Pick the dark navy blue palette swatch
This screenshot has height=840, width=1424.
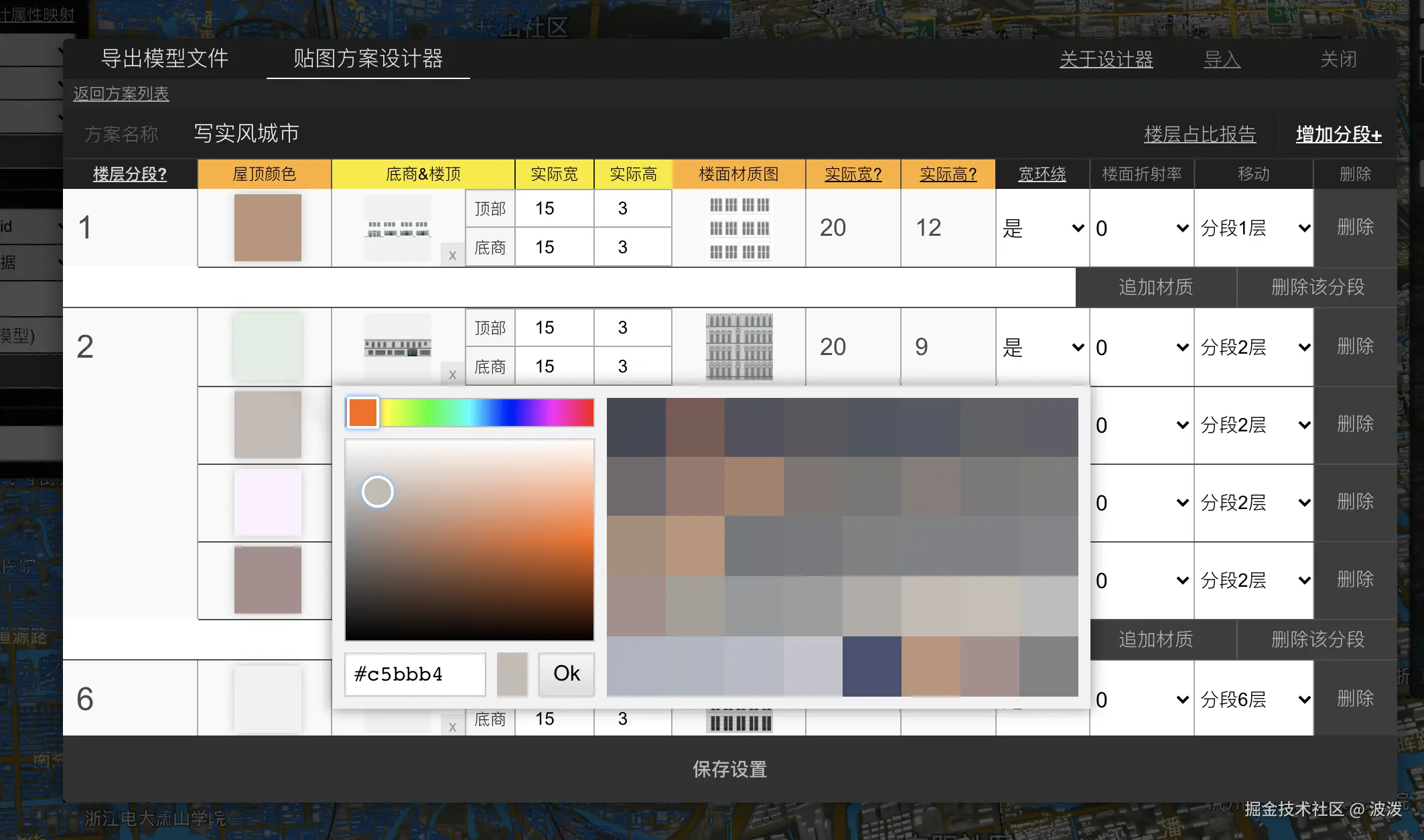[871, 667]
